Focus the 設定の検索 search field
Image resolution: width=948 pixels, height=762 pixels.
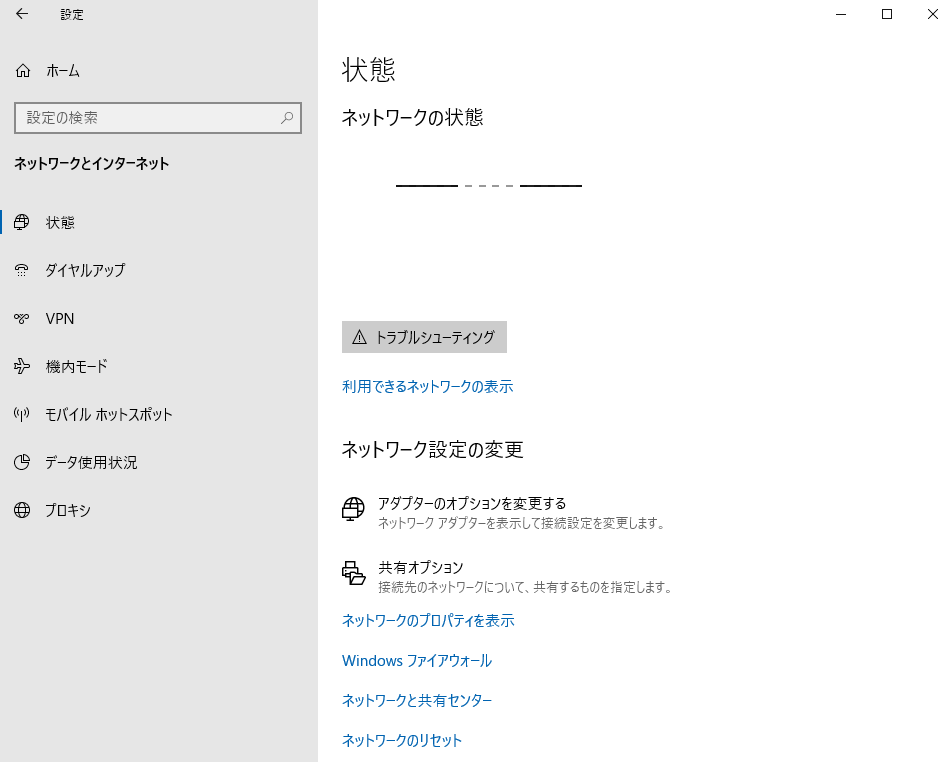point(158,117)
